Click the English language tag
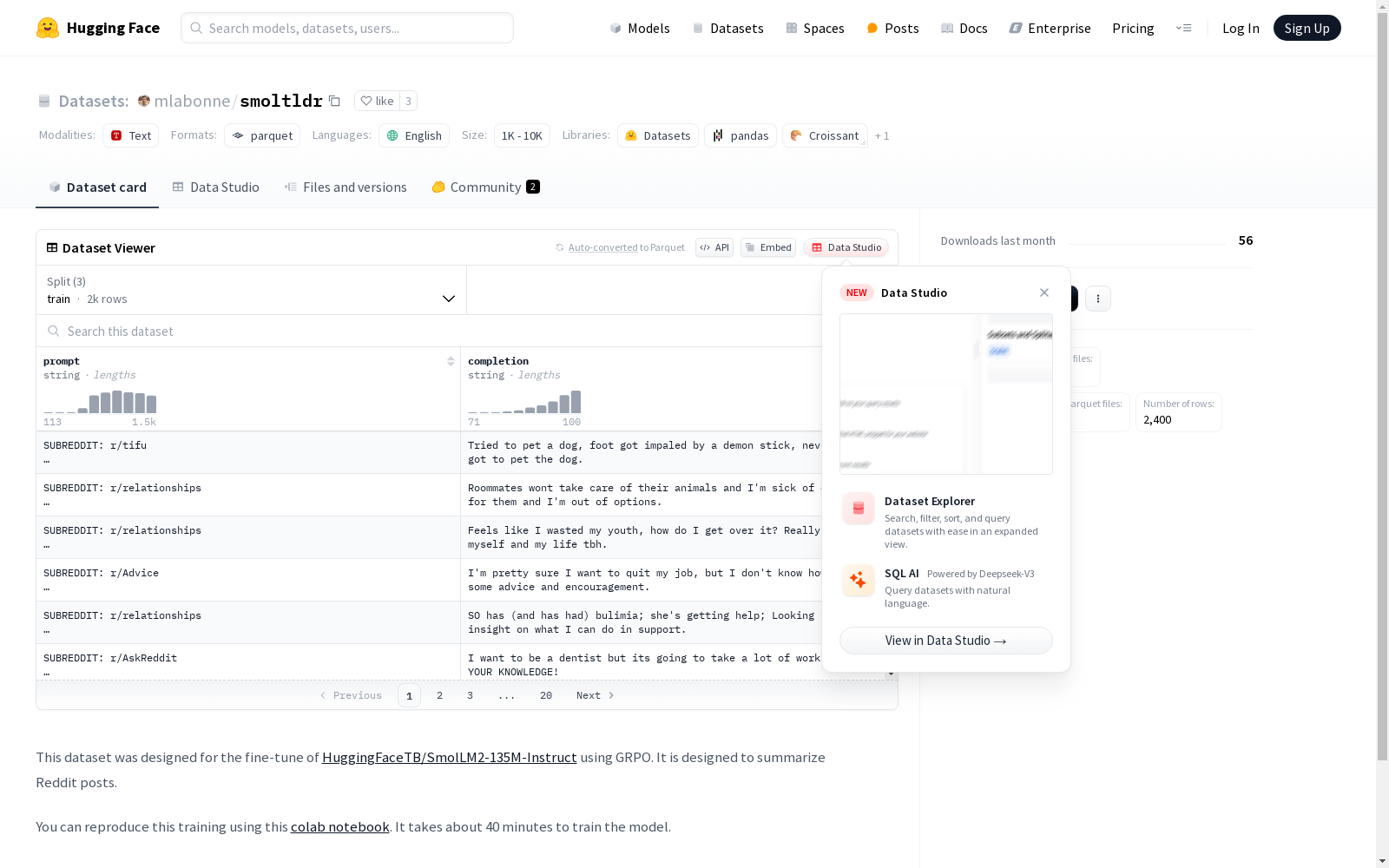 [x=414, y=135]
